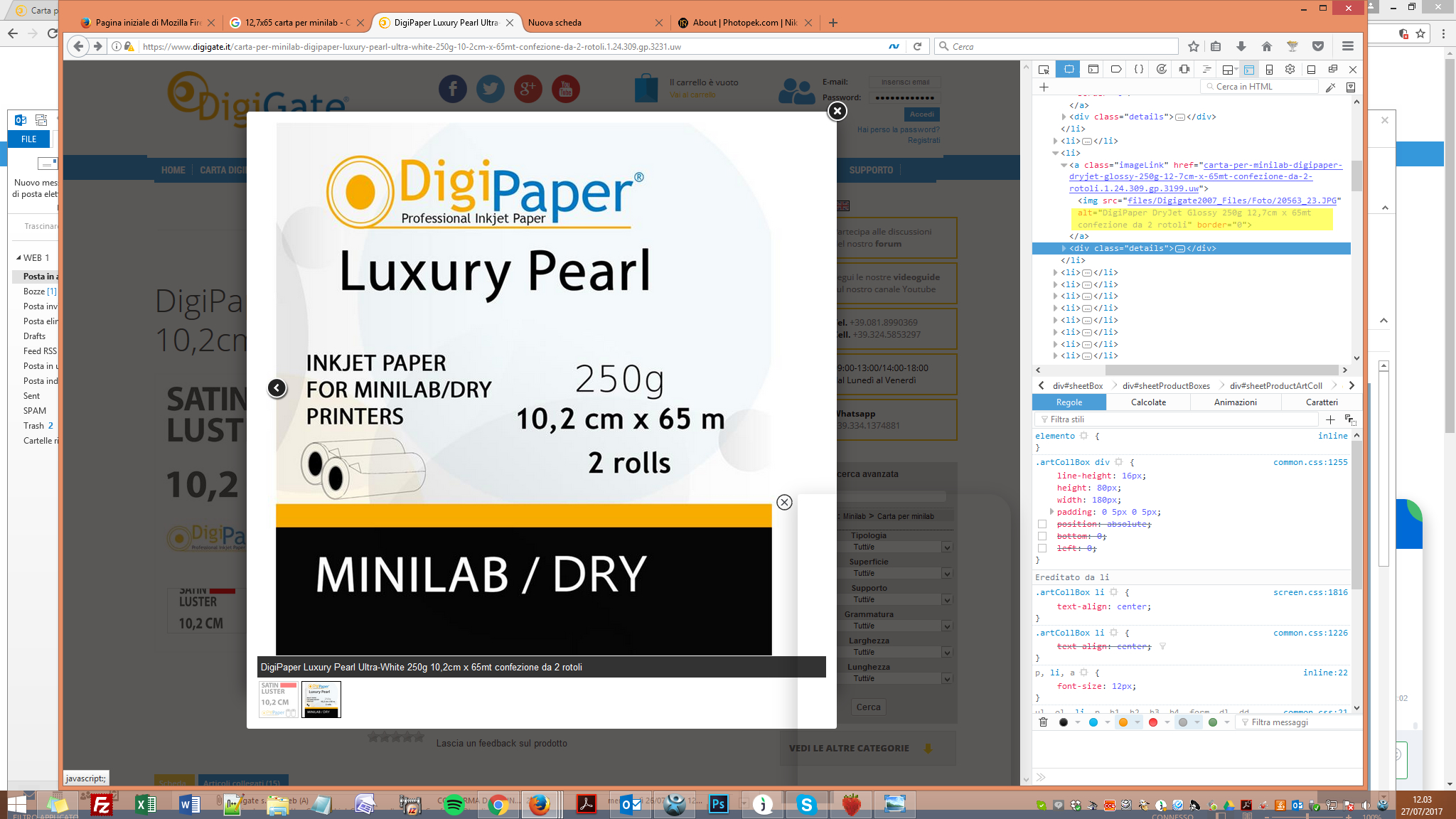Open Firefox downloads arrow
Viewport: 1456px width, 819px height.
coord(1241,46)
